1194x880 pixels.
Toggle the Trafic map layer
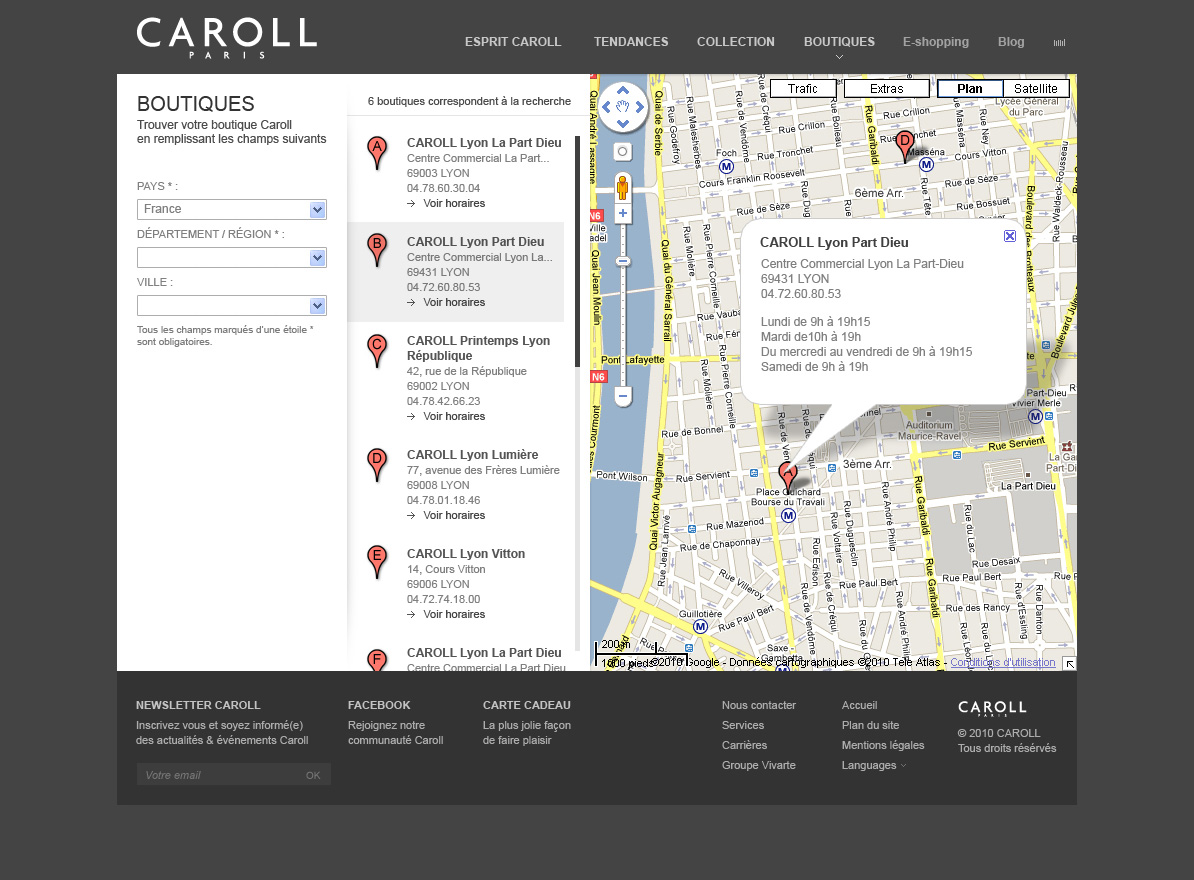pos(803,88)
